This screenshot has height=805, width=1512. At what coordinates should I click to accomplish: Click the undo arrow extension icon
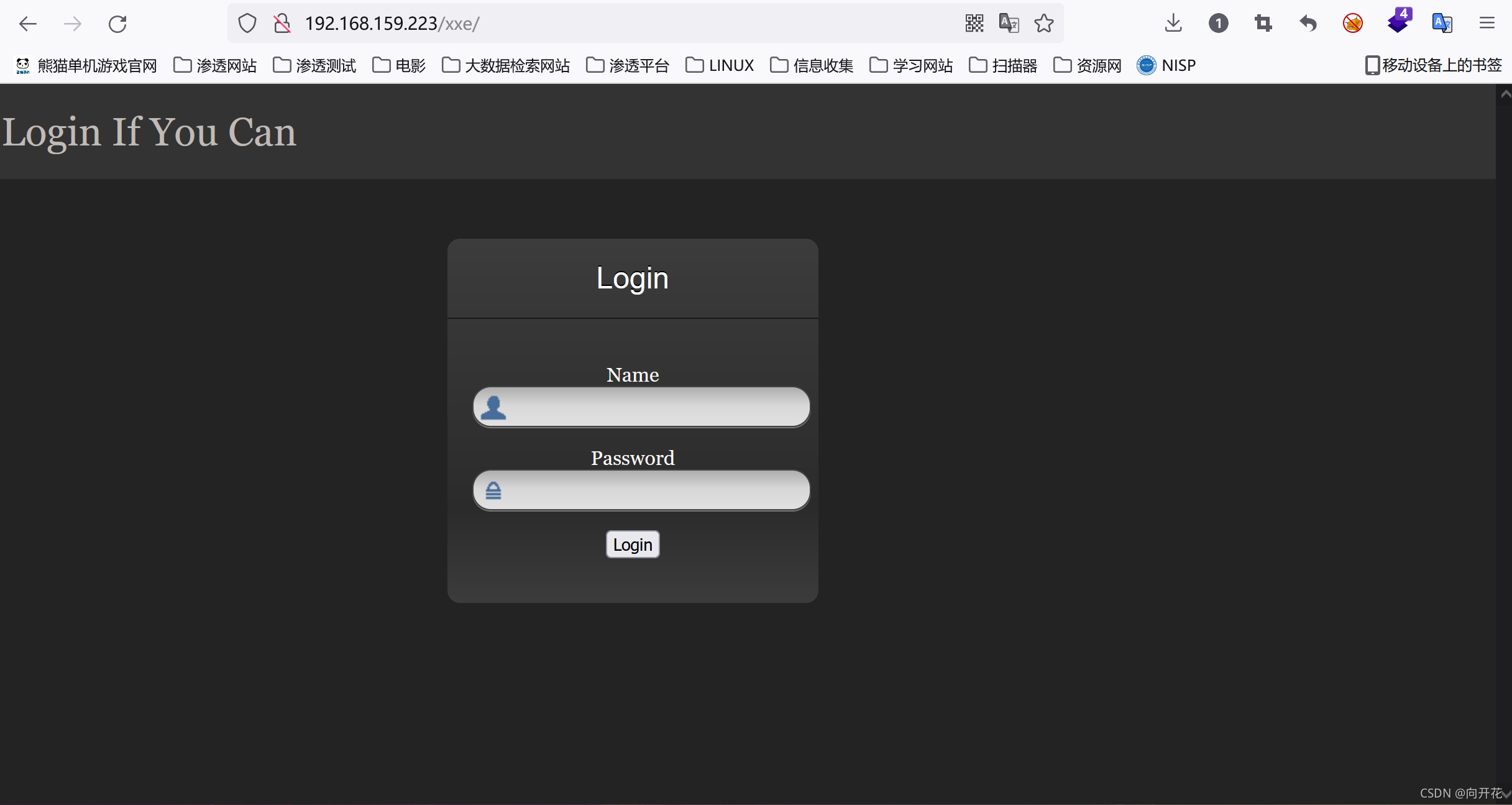[x=1308, y=24]
